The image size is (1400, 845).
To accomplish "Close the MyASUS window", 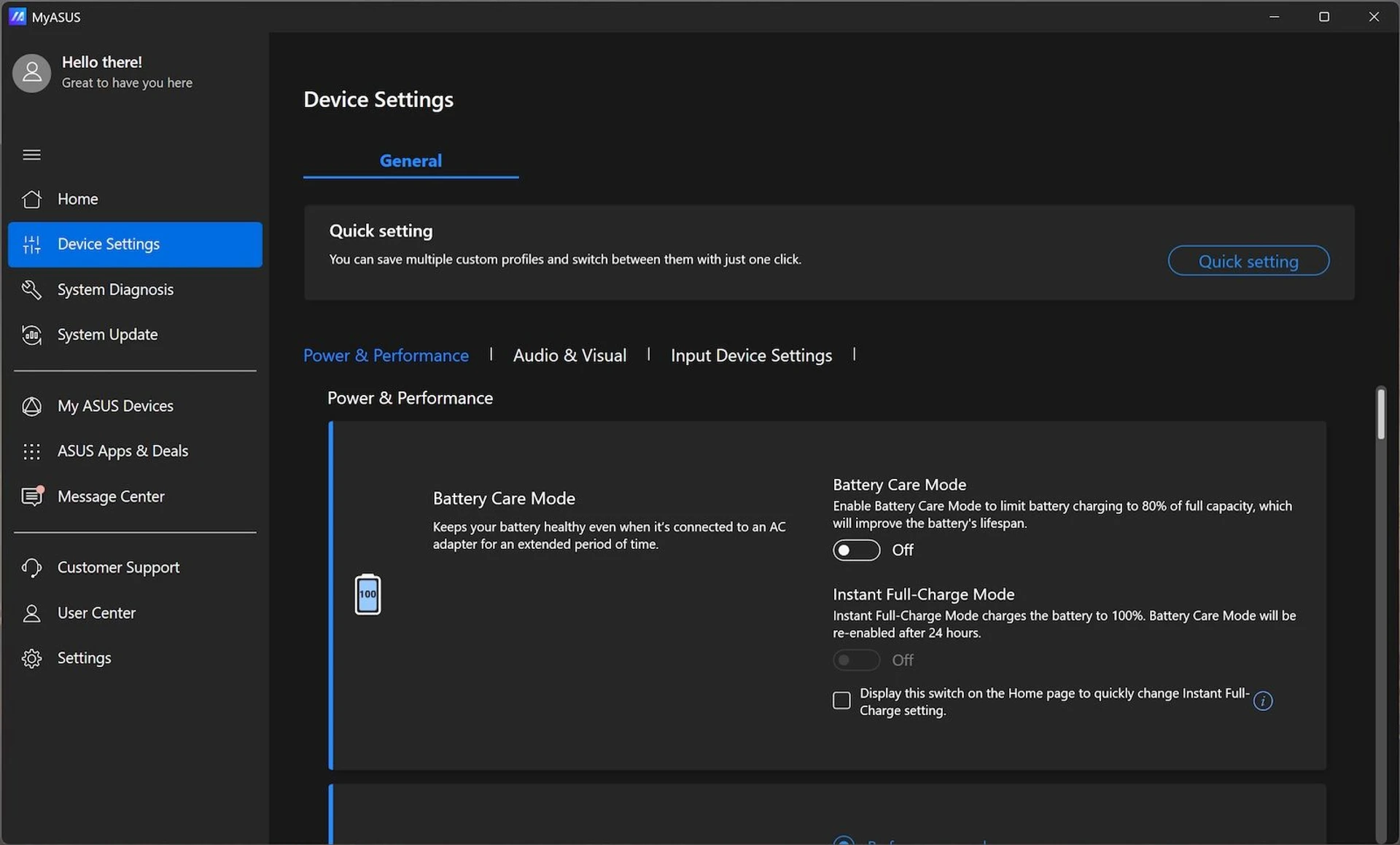I will (x=1374, y=16).
